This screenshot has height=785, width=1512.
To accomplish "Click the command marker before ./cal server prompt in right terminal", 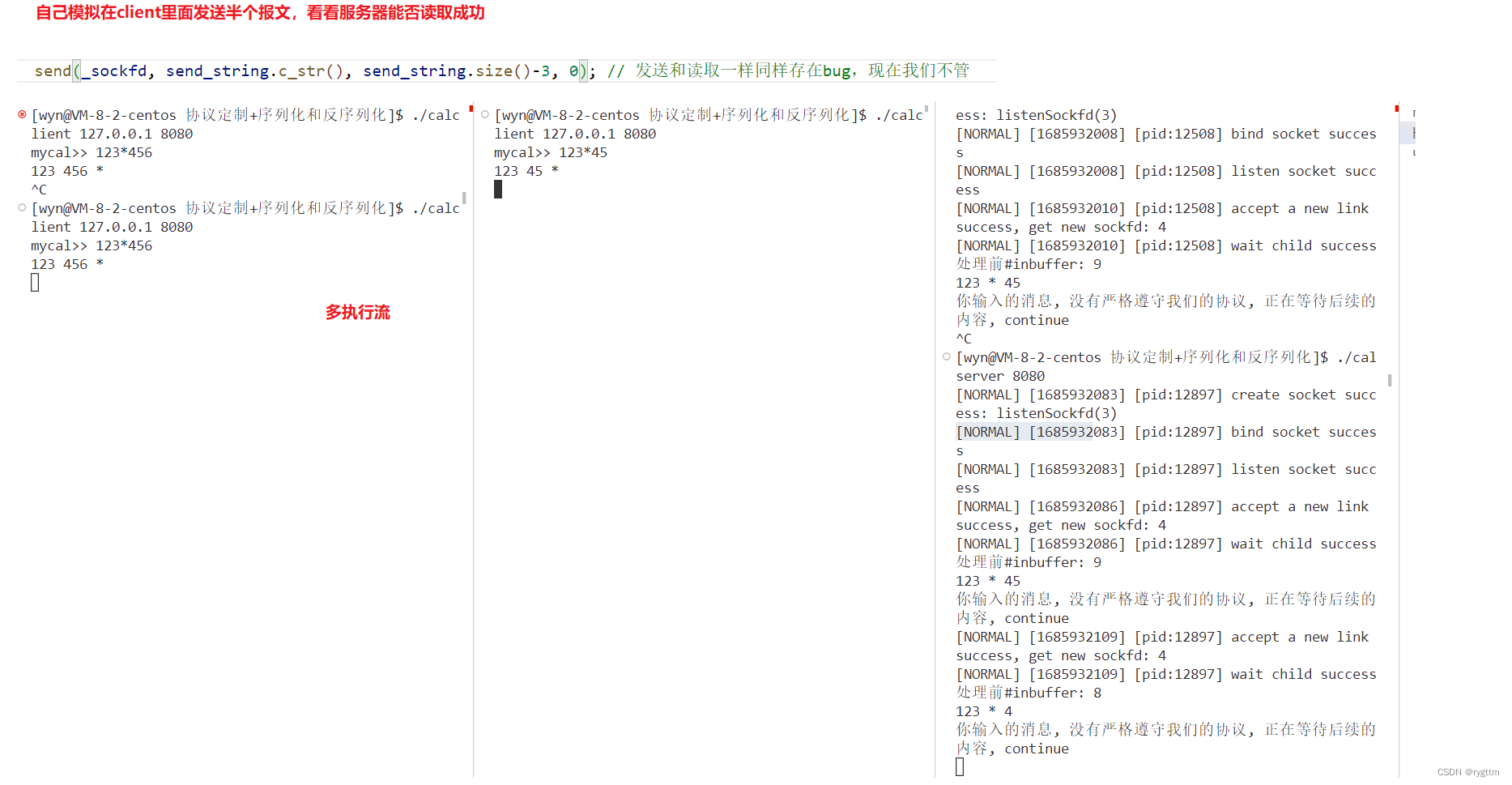I will [946, 356].
